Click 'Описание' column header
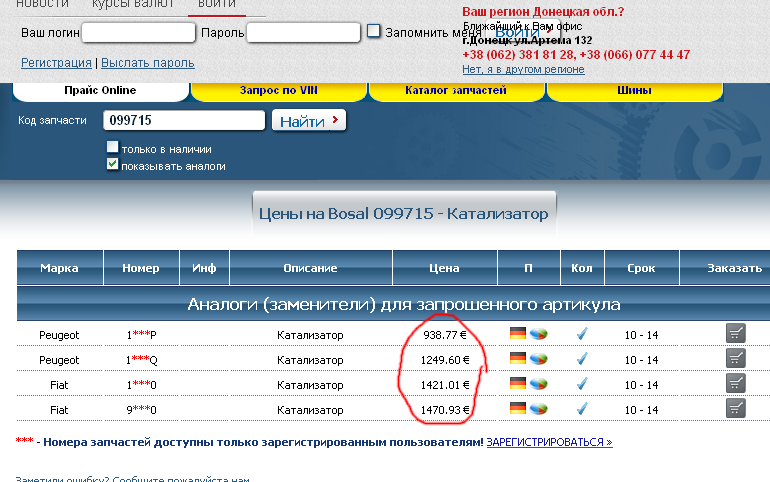The height and width of the screenshot is (482, 770). coord(310,268)
